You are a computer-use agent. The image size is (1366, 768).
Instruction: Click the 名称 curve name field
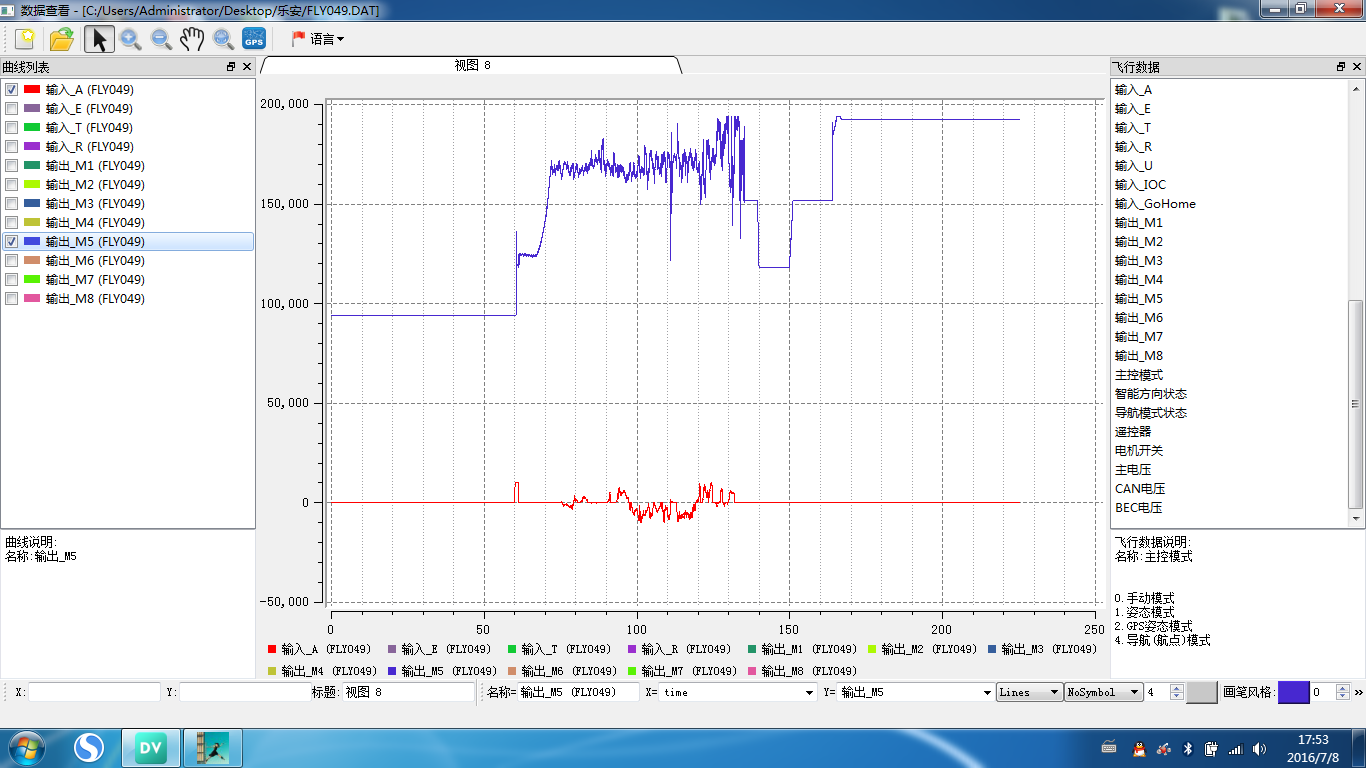[579, 692]
